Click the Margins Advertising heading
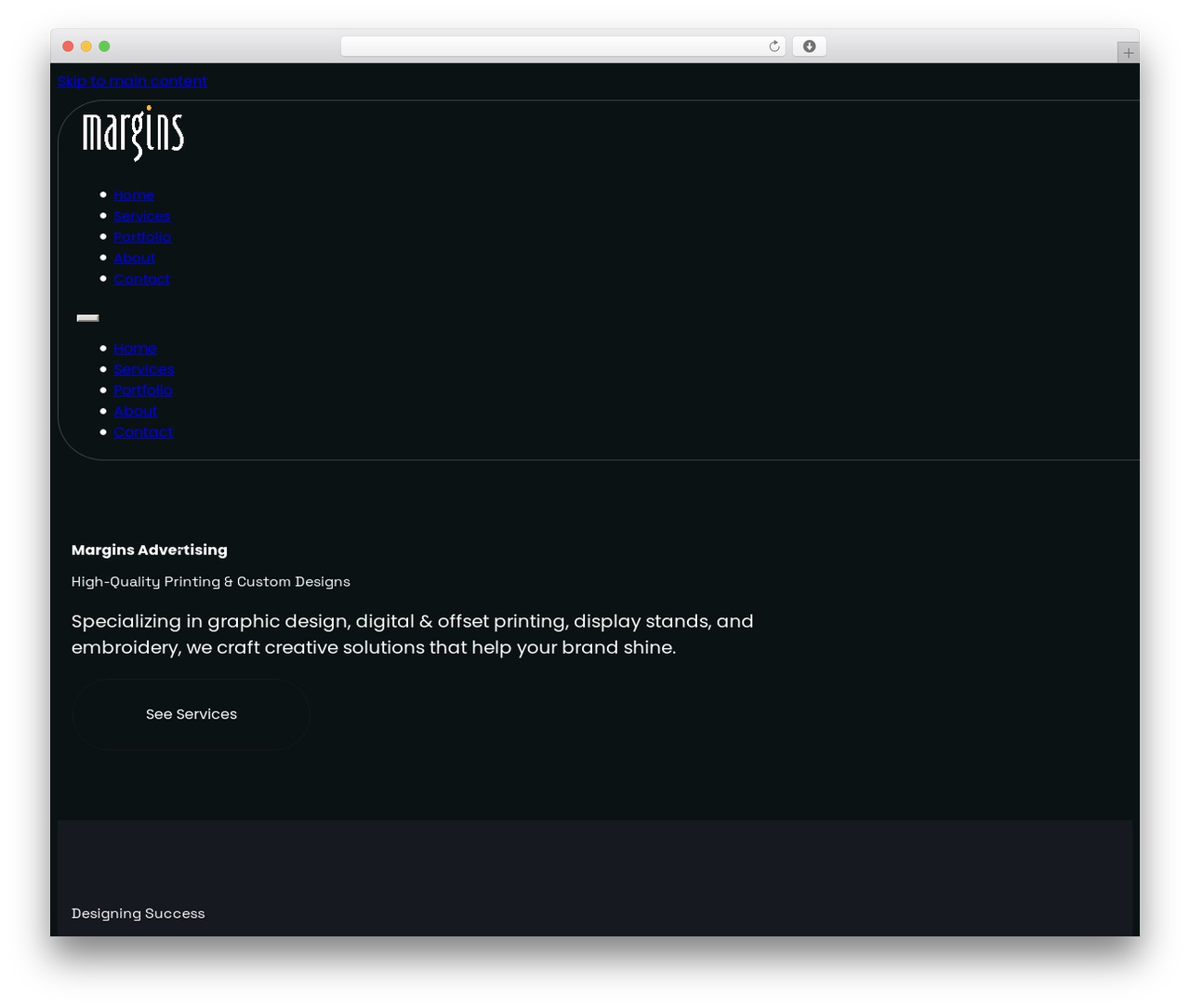This screenshot has height=1008, width=1190. pyautogui.click(x=150, y=550)
